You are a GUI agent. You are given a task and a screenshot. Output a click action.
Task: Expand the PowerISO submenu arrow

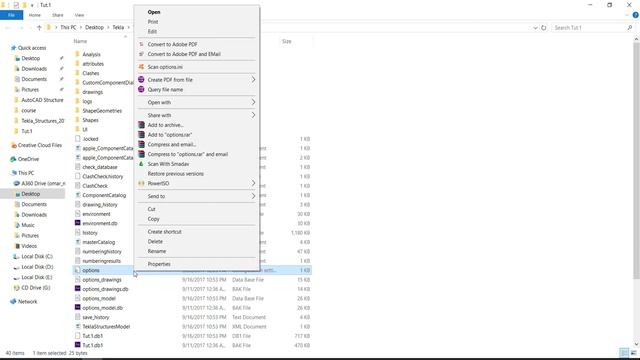(x=253, y=183)
